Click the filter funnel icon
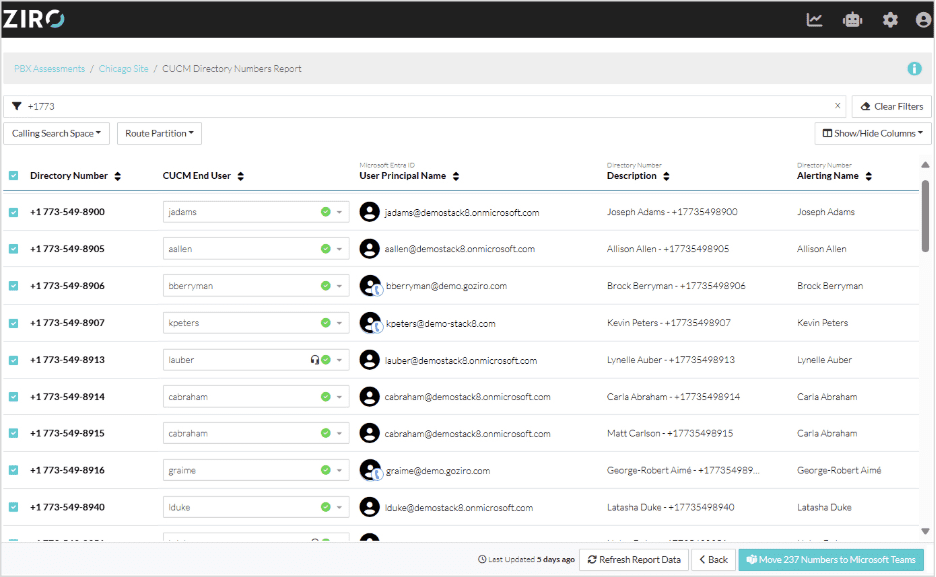Viewport: 936px width, 577px height. pyautogui.click(x=17, y=106)
